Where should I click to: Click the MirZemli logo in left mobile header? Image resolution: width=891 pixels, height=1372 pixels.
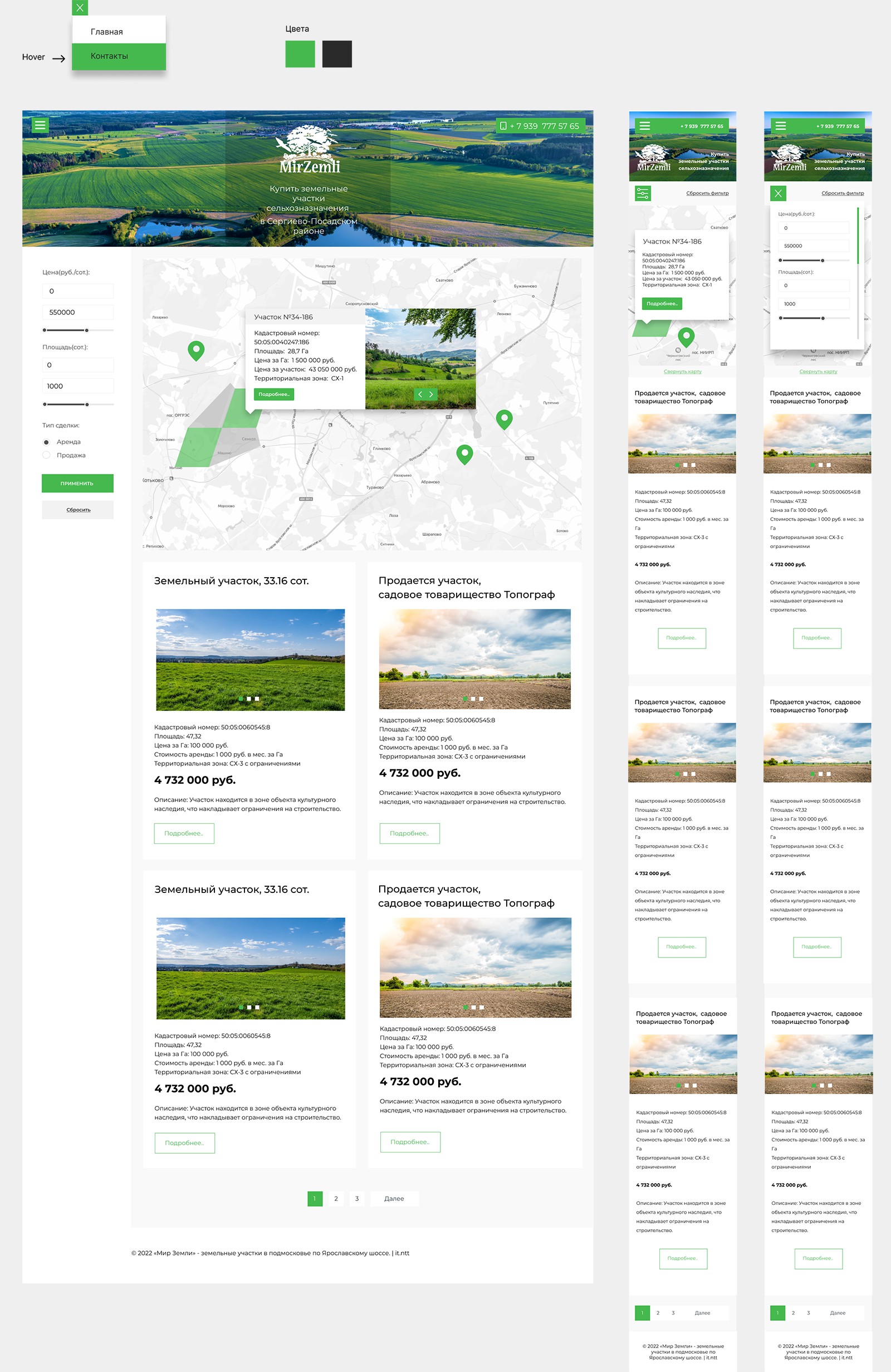point(654,158)
